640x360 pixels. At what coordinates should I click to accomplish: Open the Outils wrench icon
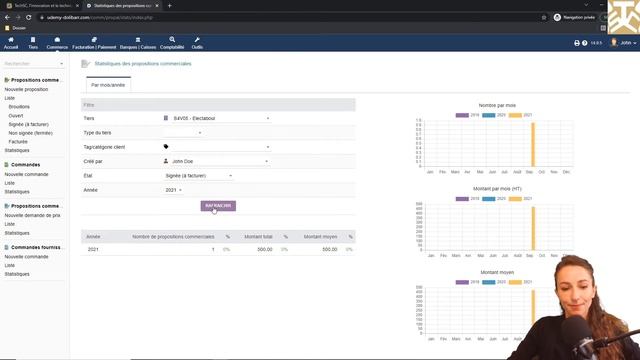(x=197, y=40)
